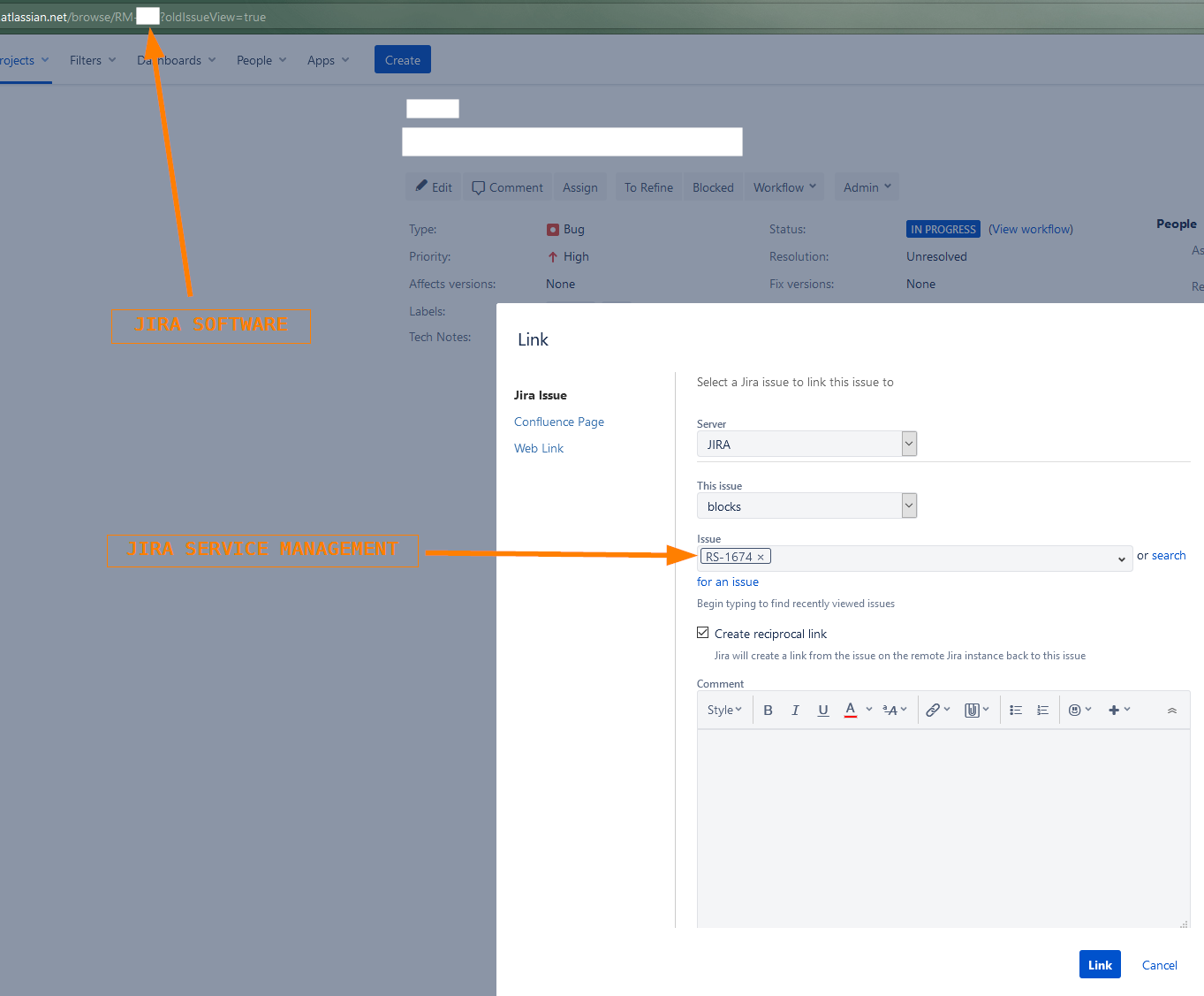Viewport: 1204px width, 996px height.
Task: Click the Assign button
Action: tap(580, 186)
